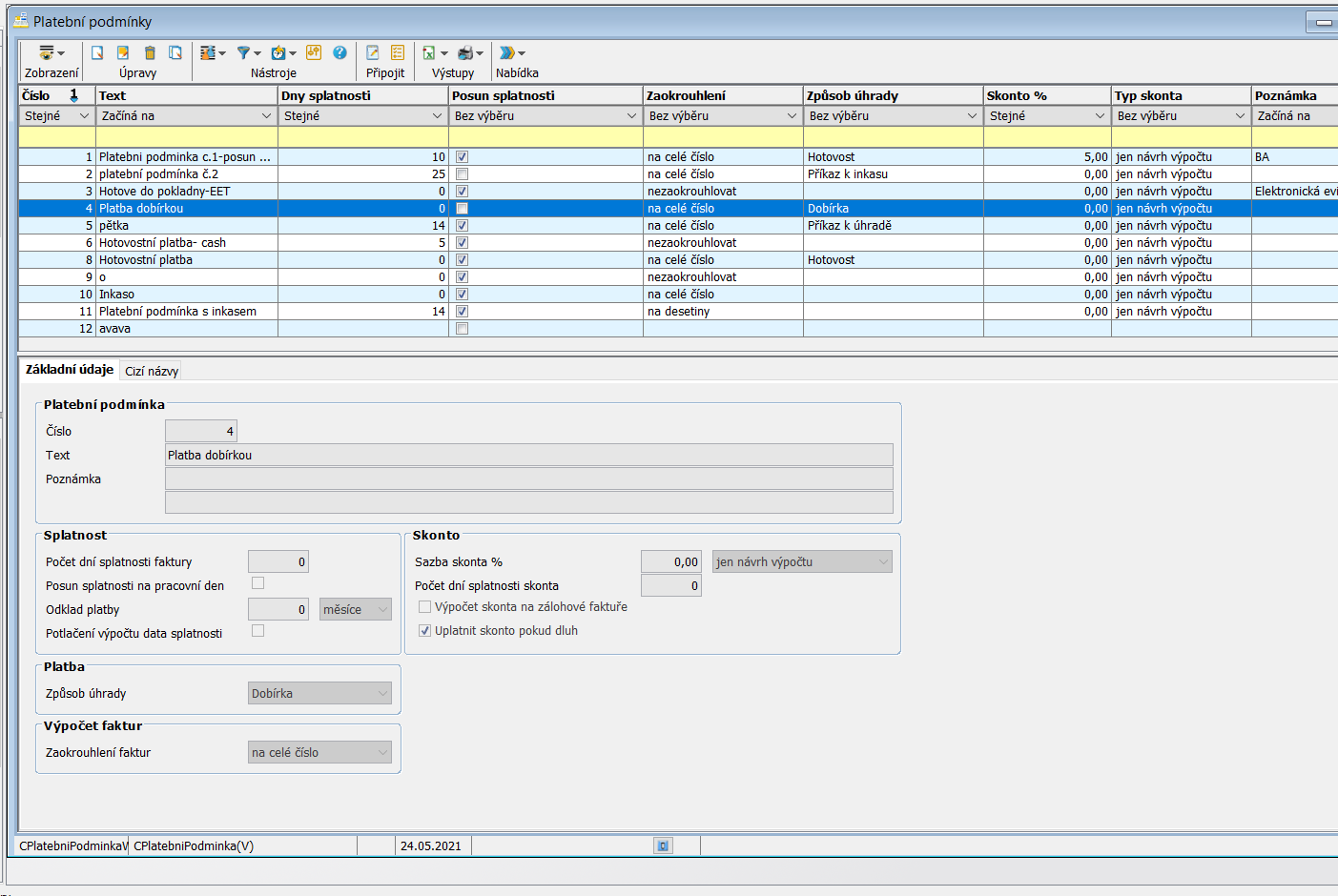Toggle 'Uplatnit skonto pokud dluh' checkbox
This screenshot has width=1338, height=896.
pyautogui.click(x=425, y=630)
